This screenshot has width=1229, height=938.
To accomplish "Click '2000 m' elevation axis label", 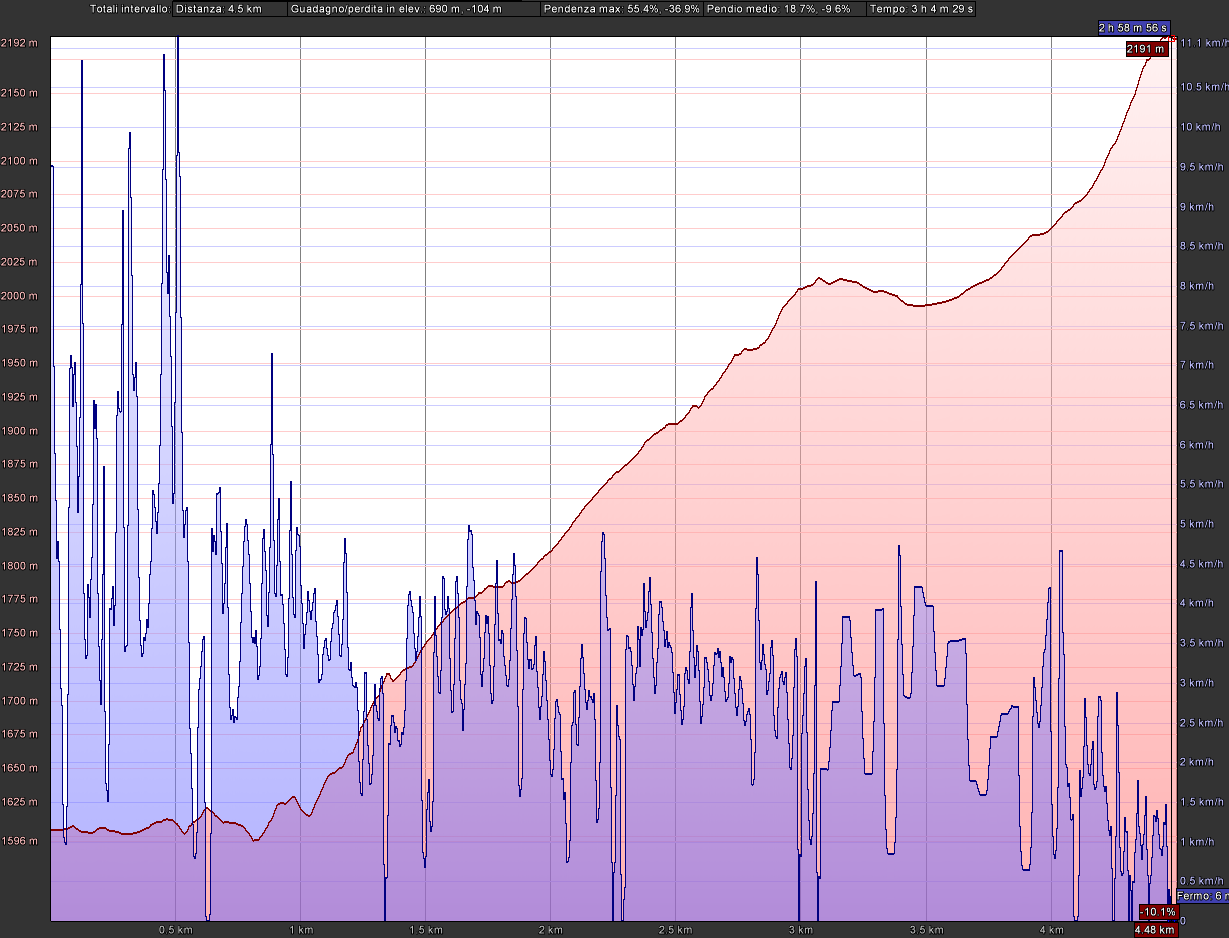I will [19, 296].
